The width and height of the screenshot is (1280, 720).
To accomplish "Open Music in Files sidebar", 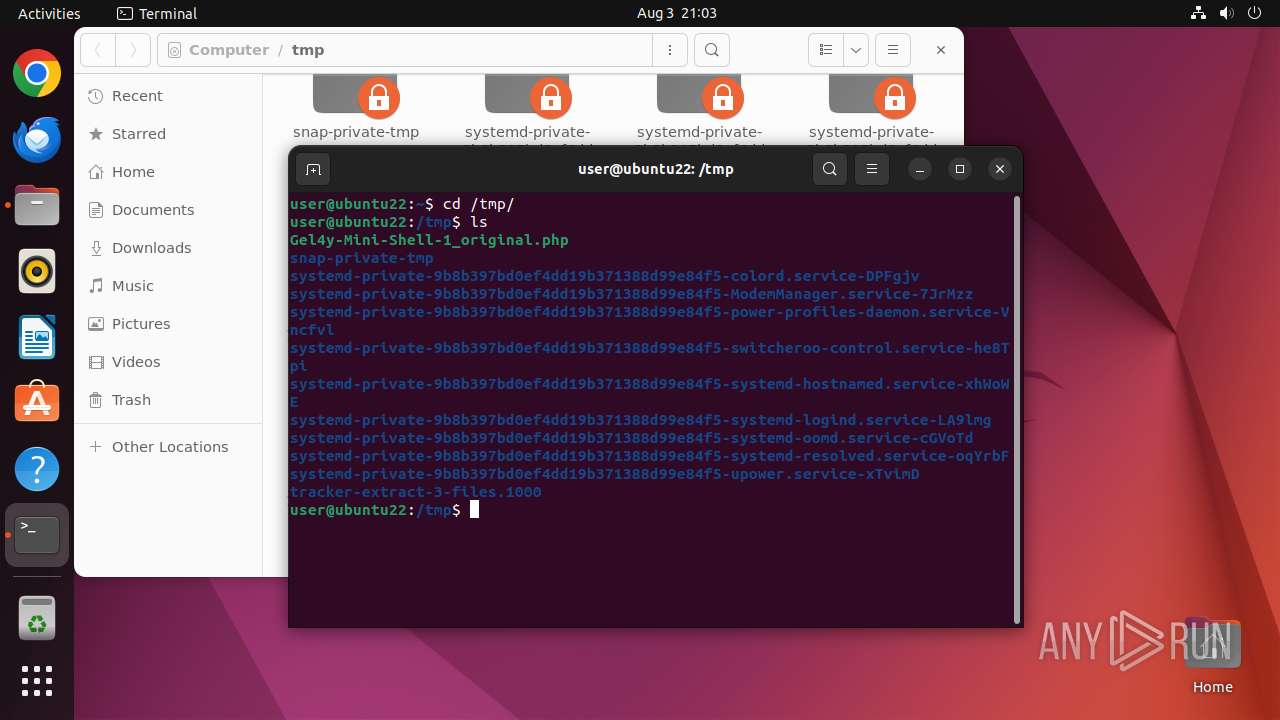I will coord(168,286).
